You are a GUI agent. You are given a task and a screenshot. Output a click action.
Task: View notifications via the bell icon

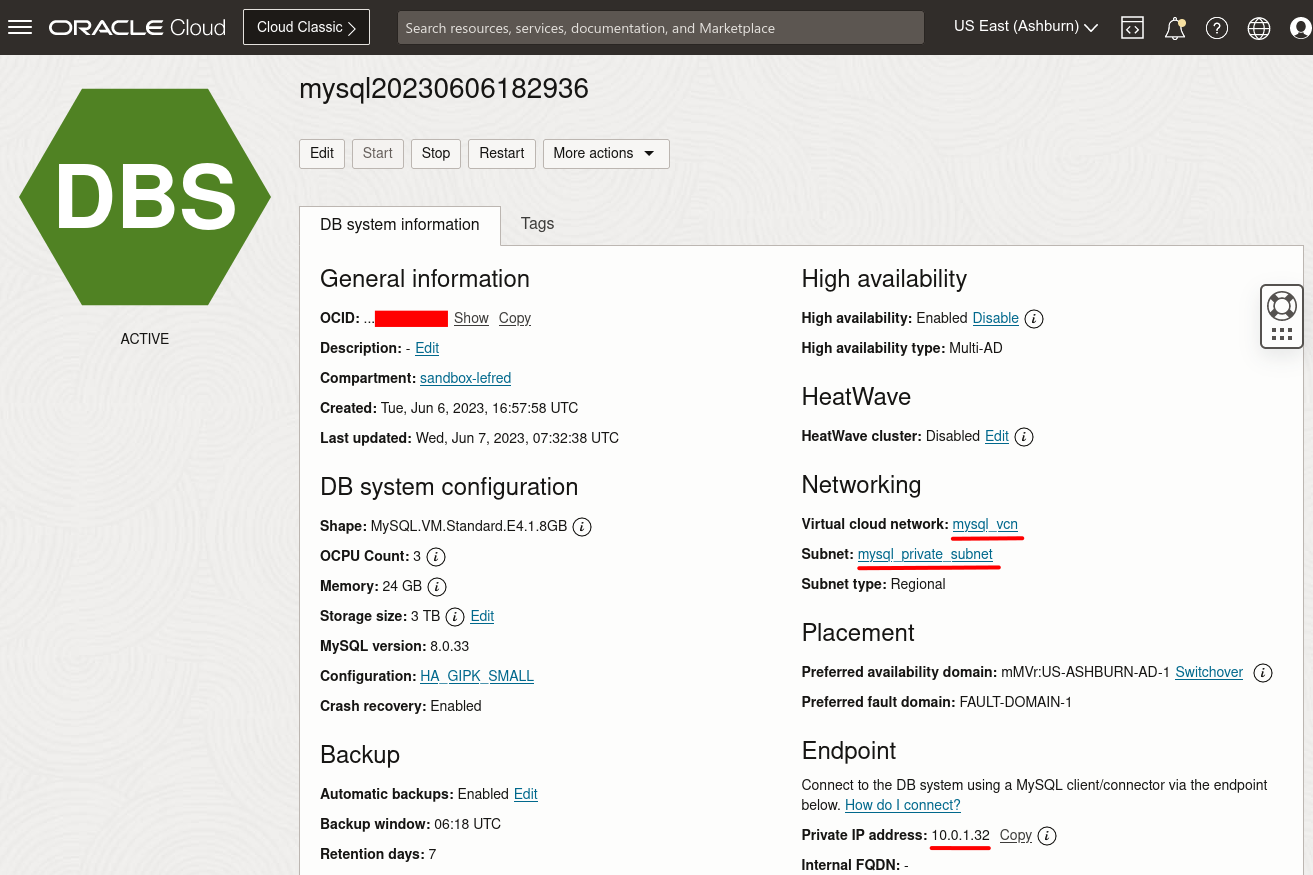1174,28
